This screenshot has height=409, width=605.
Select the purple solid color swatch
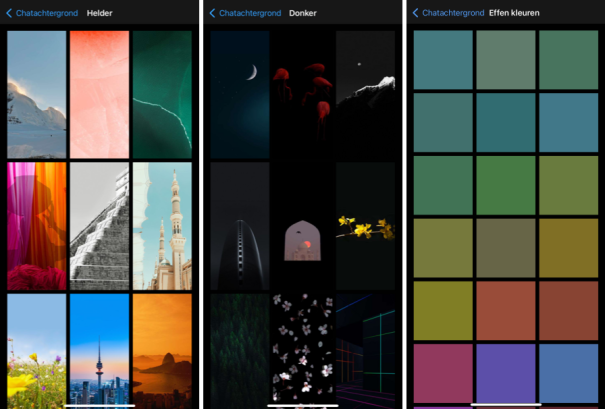[506, 374]
